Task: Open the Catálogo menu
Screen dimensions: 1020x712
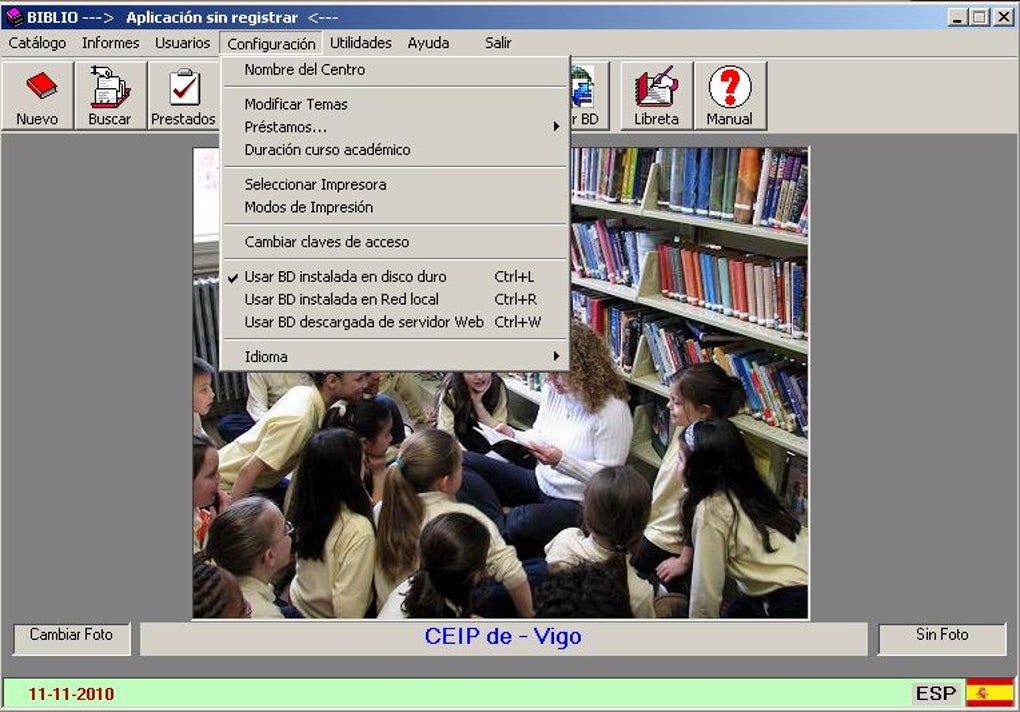Action: click(37, 43)
